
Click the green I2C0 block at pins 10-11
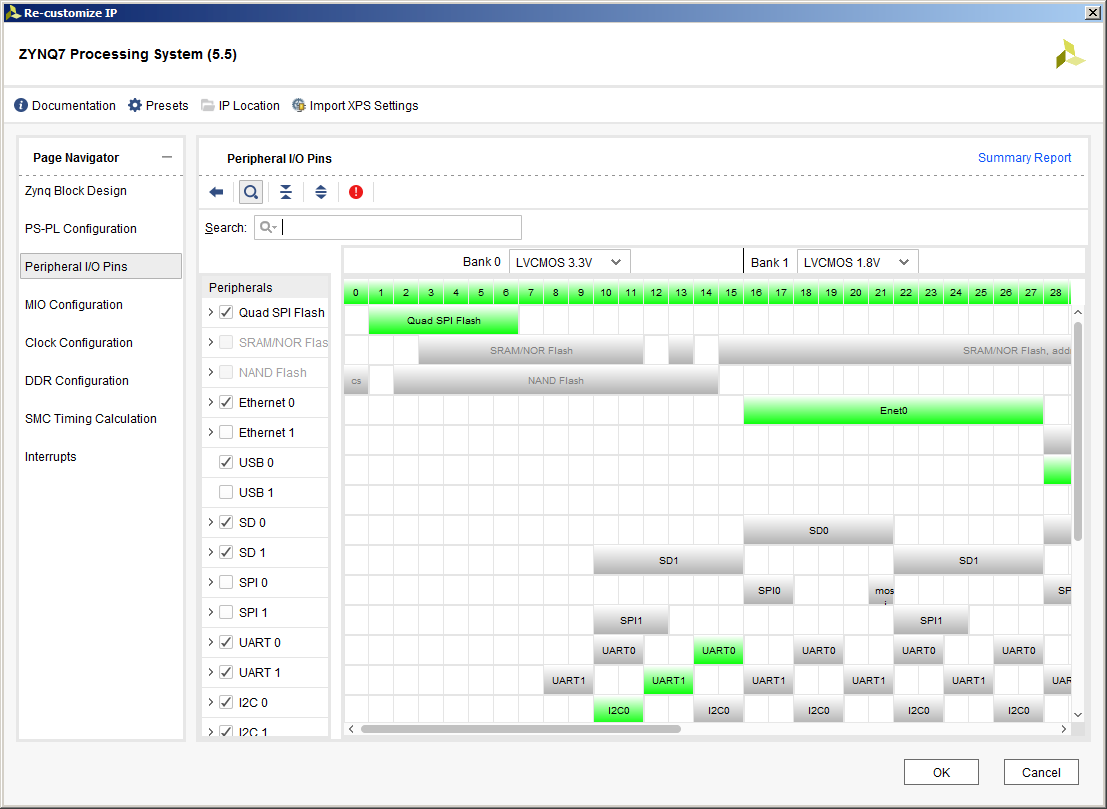(618, 711)
